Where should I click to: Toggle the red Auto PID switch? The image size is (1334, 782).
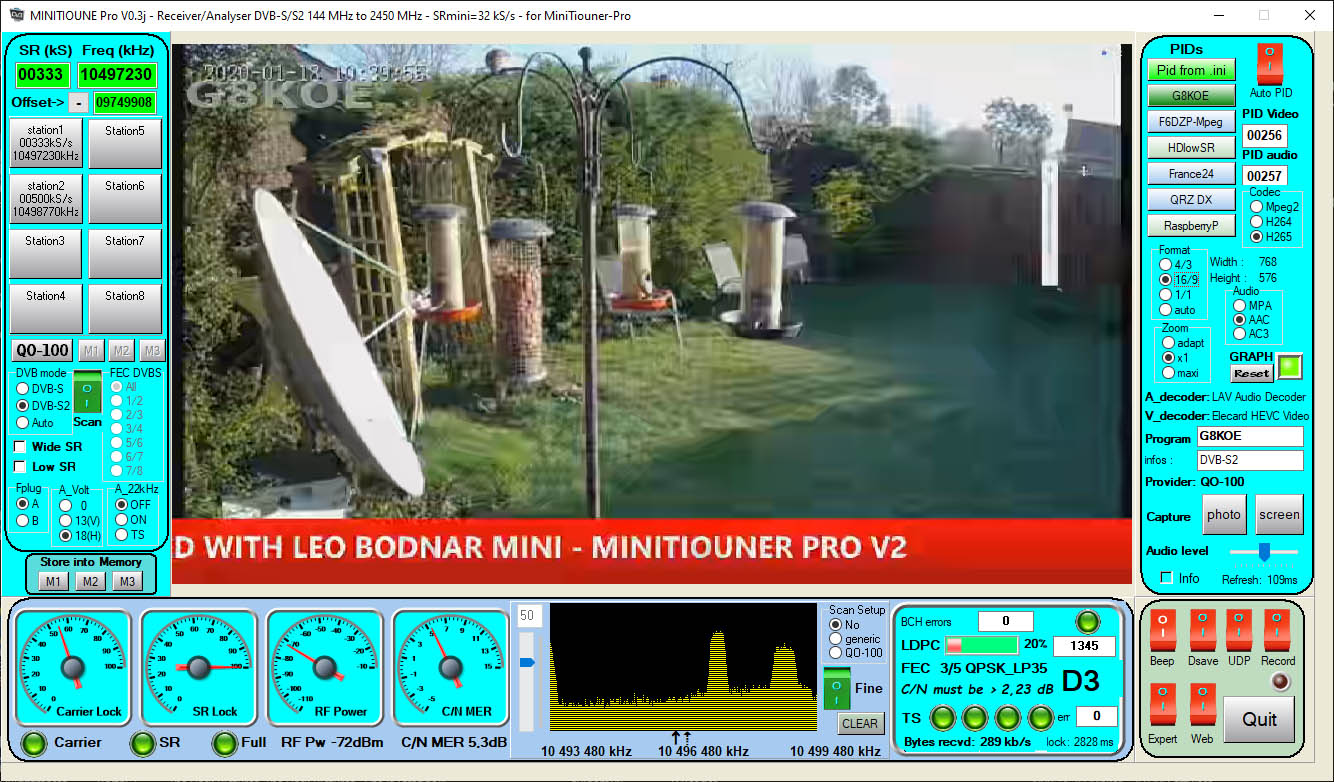tap(1269, 62)
